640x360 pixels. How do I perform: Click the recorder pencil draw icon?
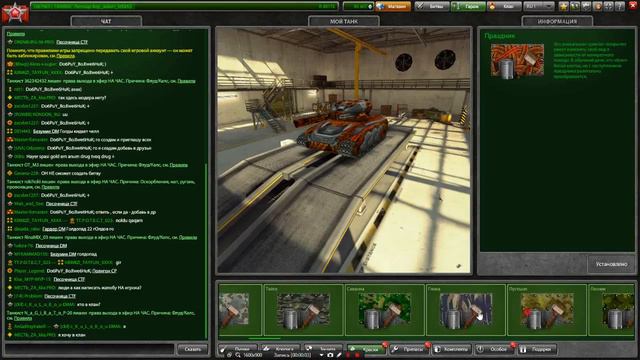tap(339, 356)
